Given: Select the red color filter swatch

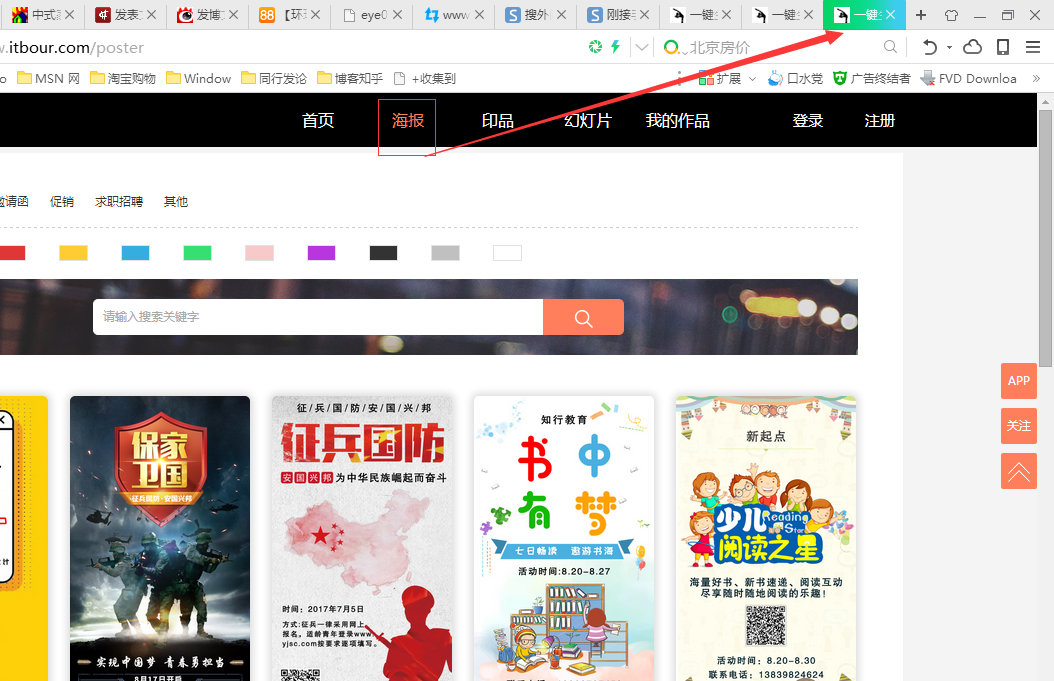Looking at the screenshot, I should (11, 252).
